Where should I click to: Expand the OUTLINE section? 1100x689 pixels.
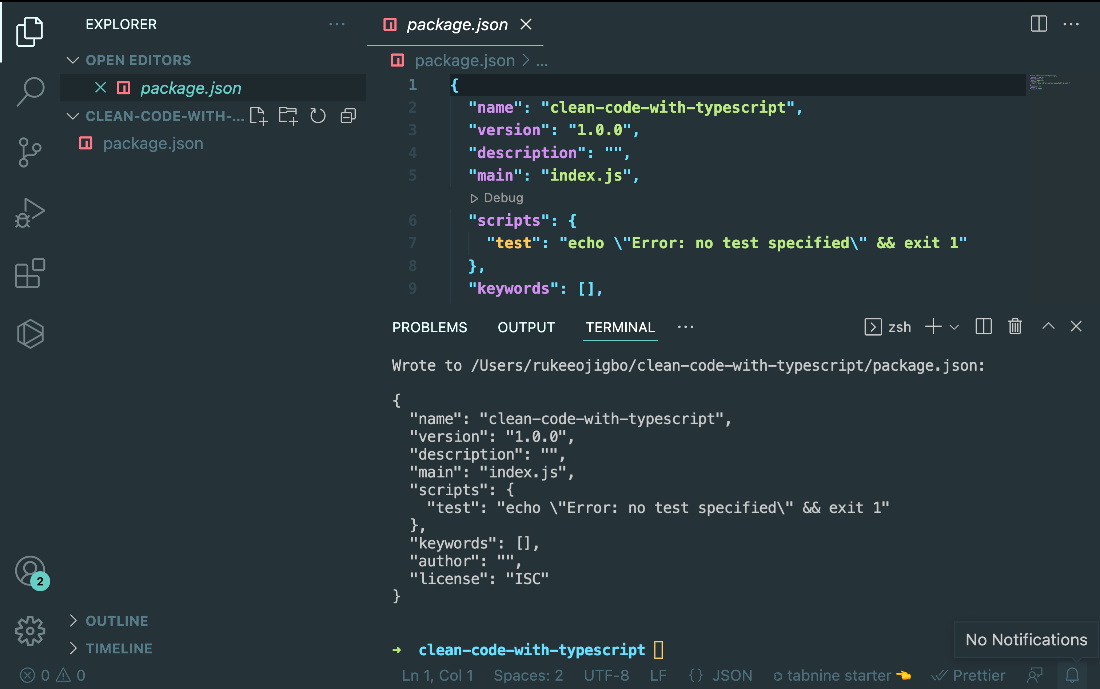point(116,621)
